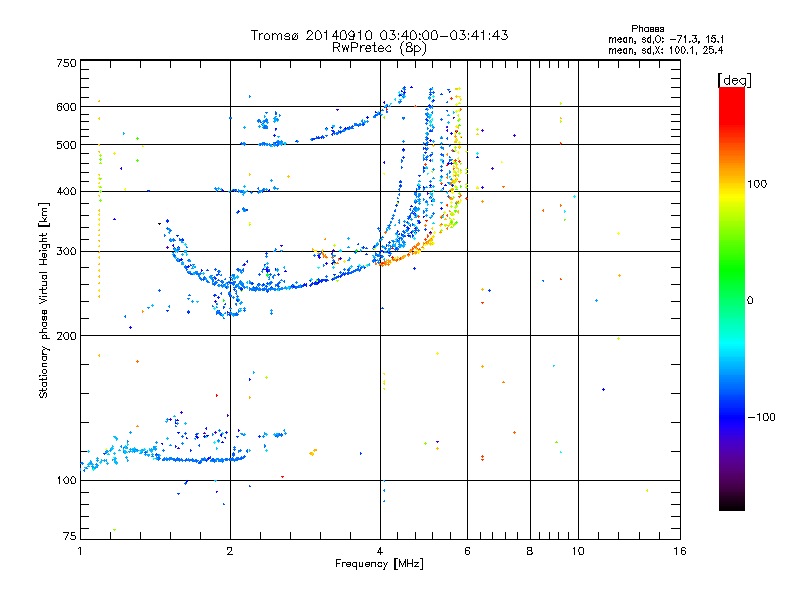Click the x-axis tick label "6"

tap(467, 551)
